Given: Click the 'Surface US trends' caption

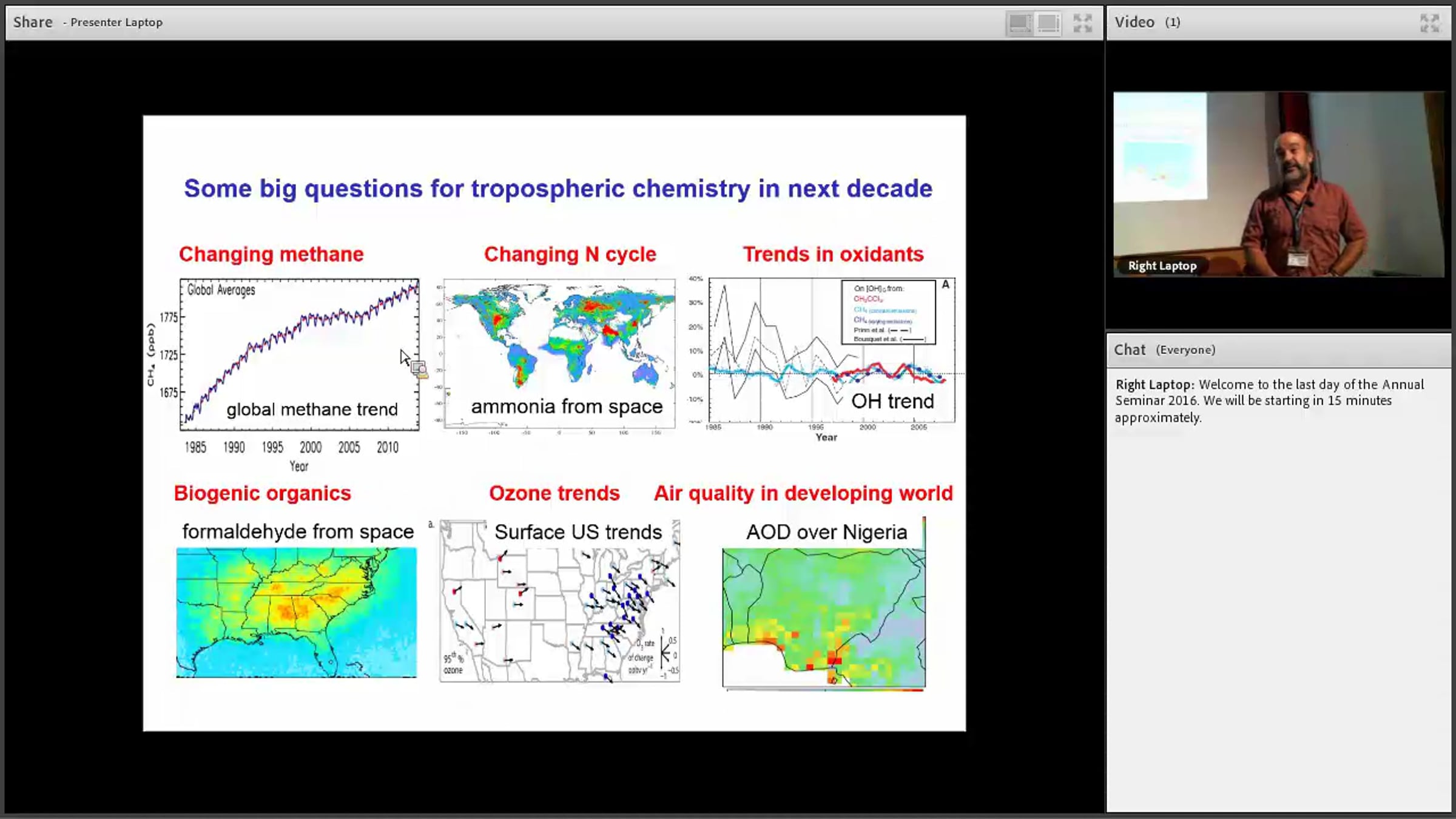Looking at the screenshot, I should (578, 532).
